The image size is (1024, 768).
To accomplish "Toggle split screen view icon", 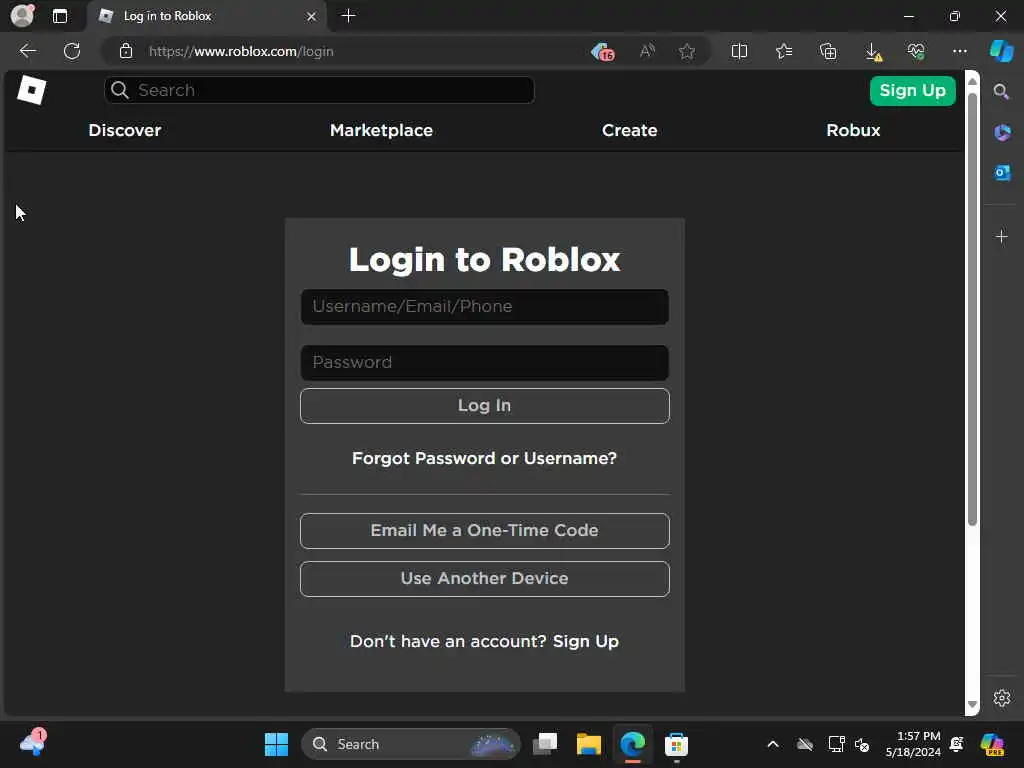I will coord(739,51).
